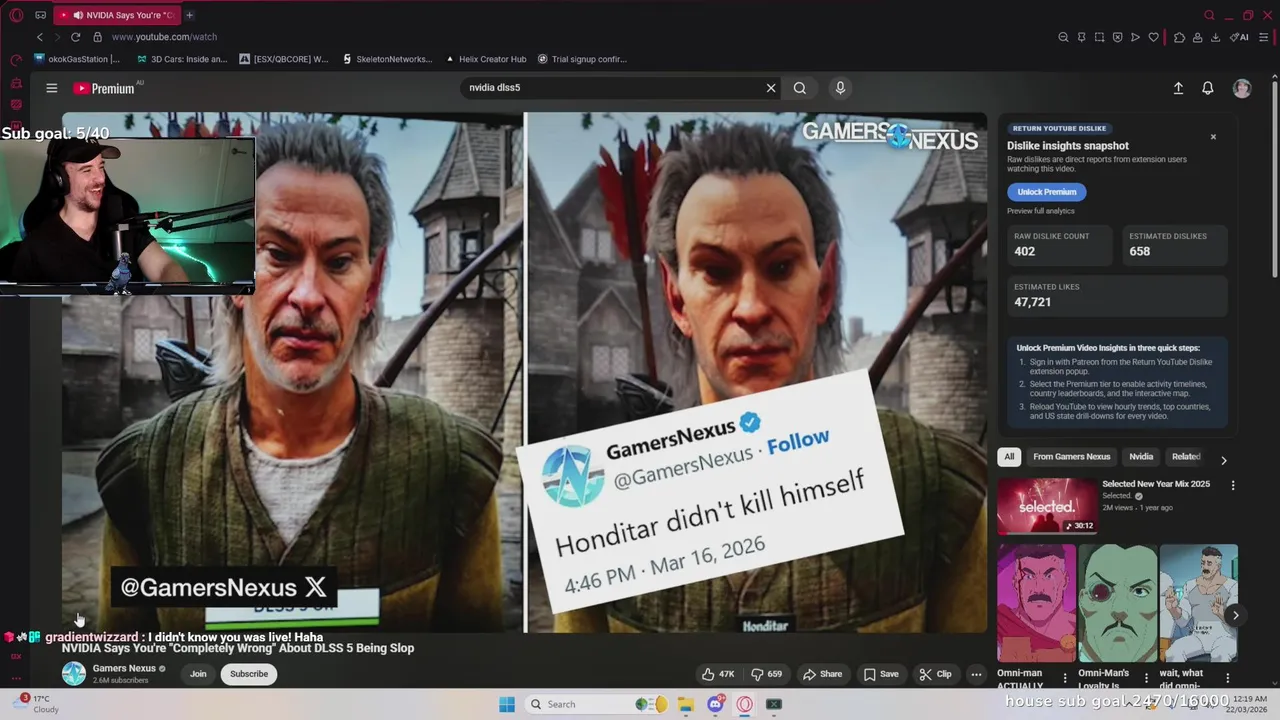Open more actions ellipsis under the video
This screenshot has height=720, width=1280.
coord(976,674)
